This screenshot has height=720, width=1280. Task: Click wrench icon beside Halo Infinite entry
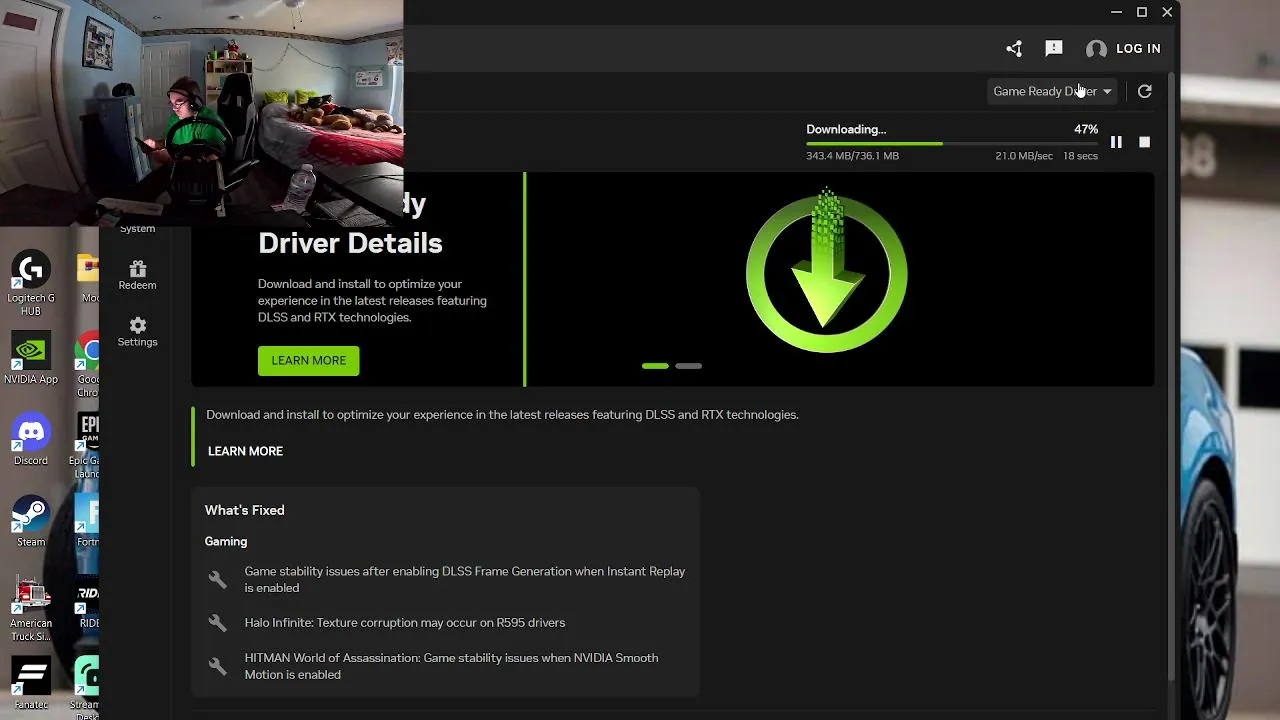(x=217, y=623)
